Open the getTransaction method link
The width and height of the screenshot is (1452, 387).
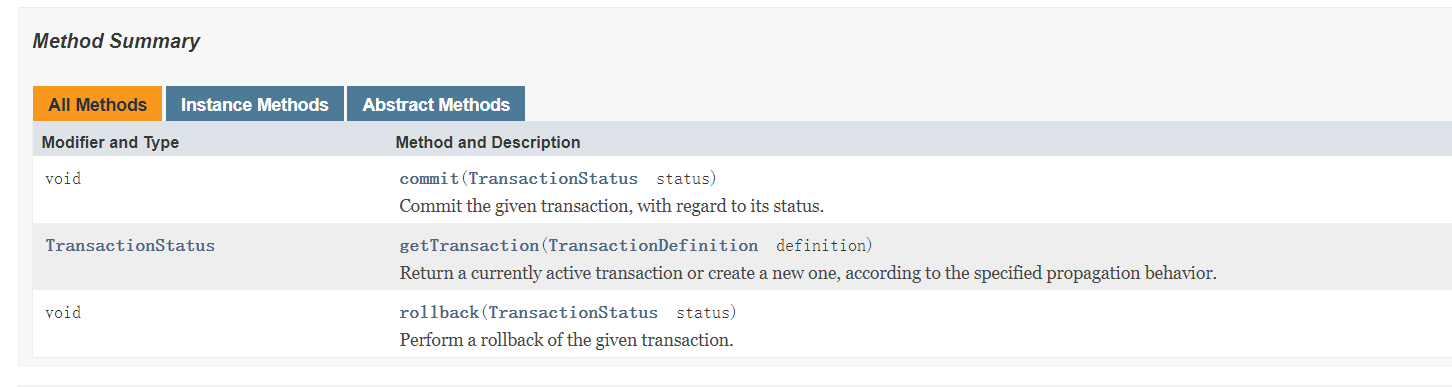click(x=469, y=245)
